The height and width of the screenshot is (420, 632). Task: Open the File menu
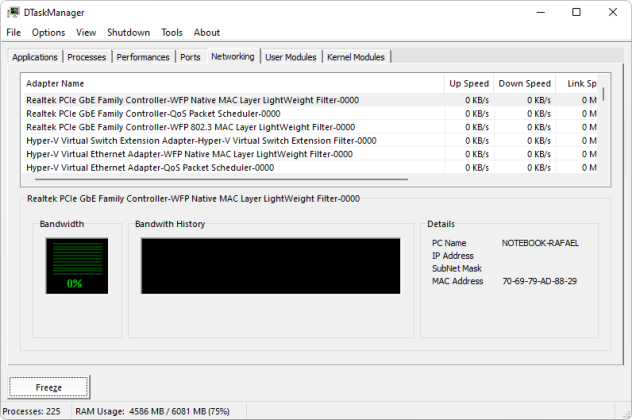[13, 33]
